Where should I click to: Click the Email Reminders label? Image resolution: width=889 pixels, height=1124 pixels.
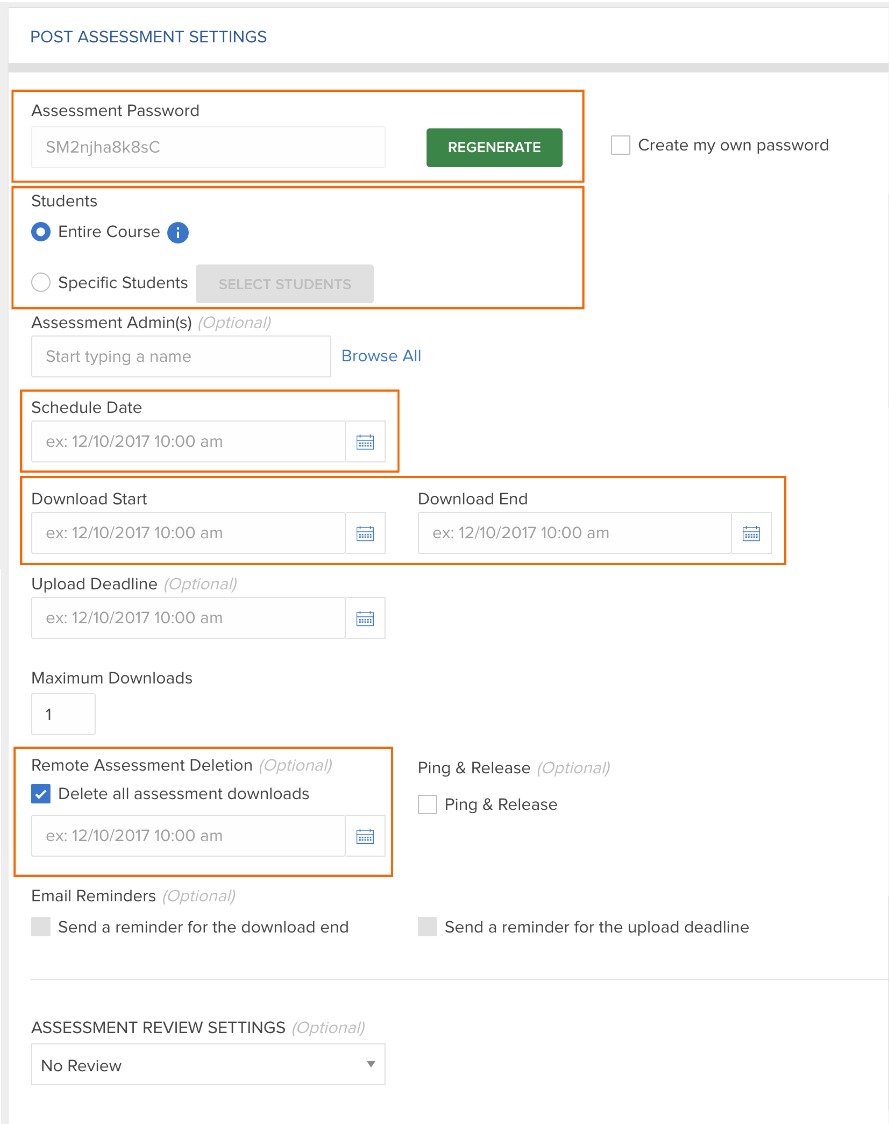(93, 896)
